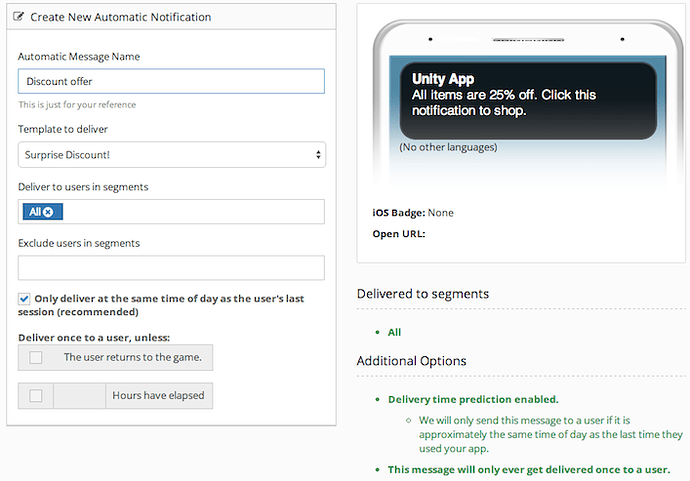This screenshot has height=481, width=690.
Task: Click the Exclude users in segments field
Action: tap(171, 268)
